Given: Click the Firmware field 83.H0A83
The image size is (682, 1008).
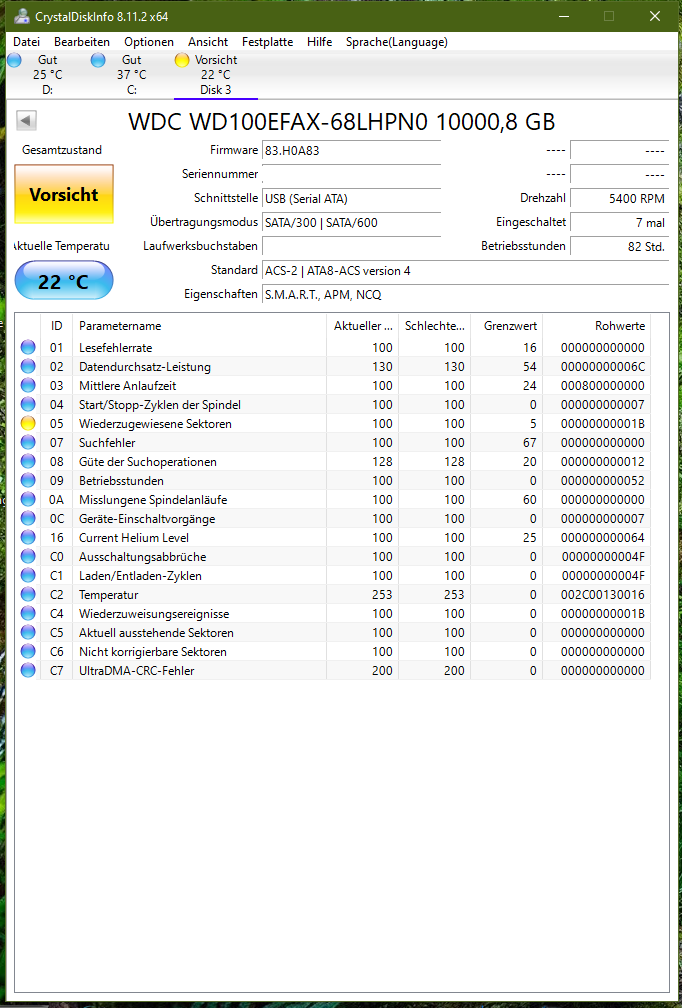Looking at the screenshot, I should pyautogui.click(x=351, y=150).
